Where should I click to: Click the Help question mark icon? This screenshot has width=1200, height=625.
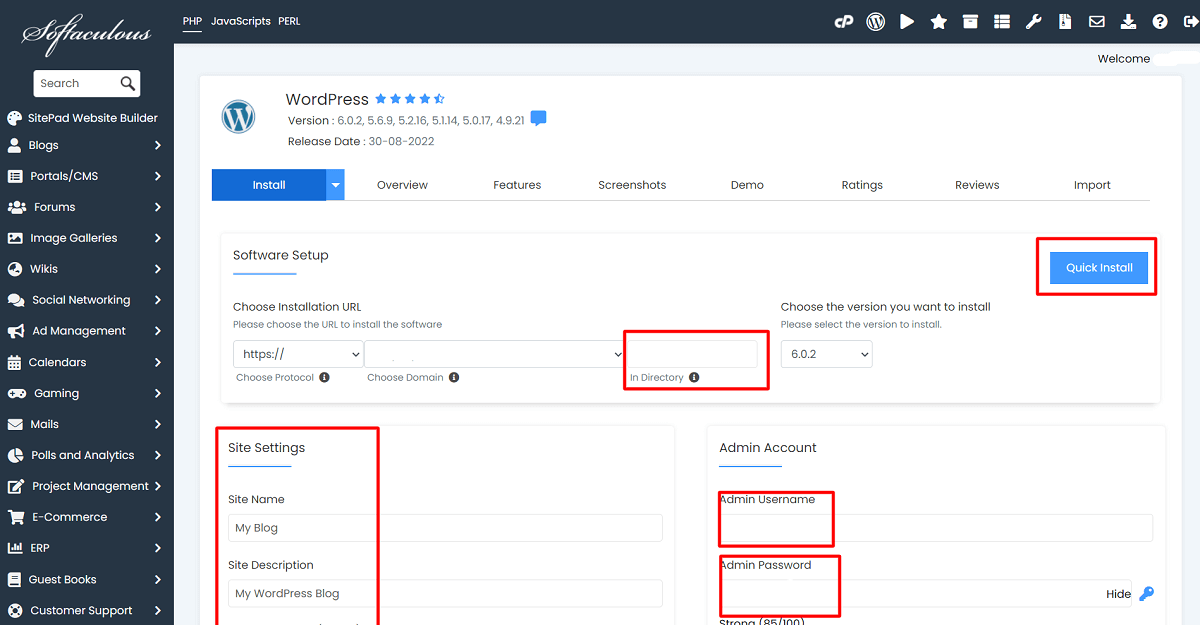pyautogui.click(x=1159, y=21)
